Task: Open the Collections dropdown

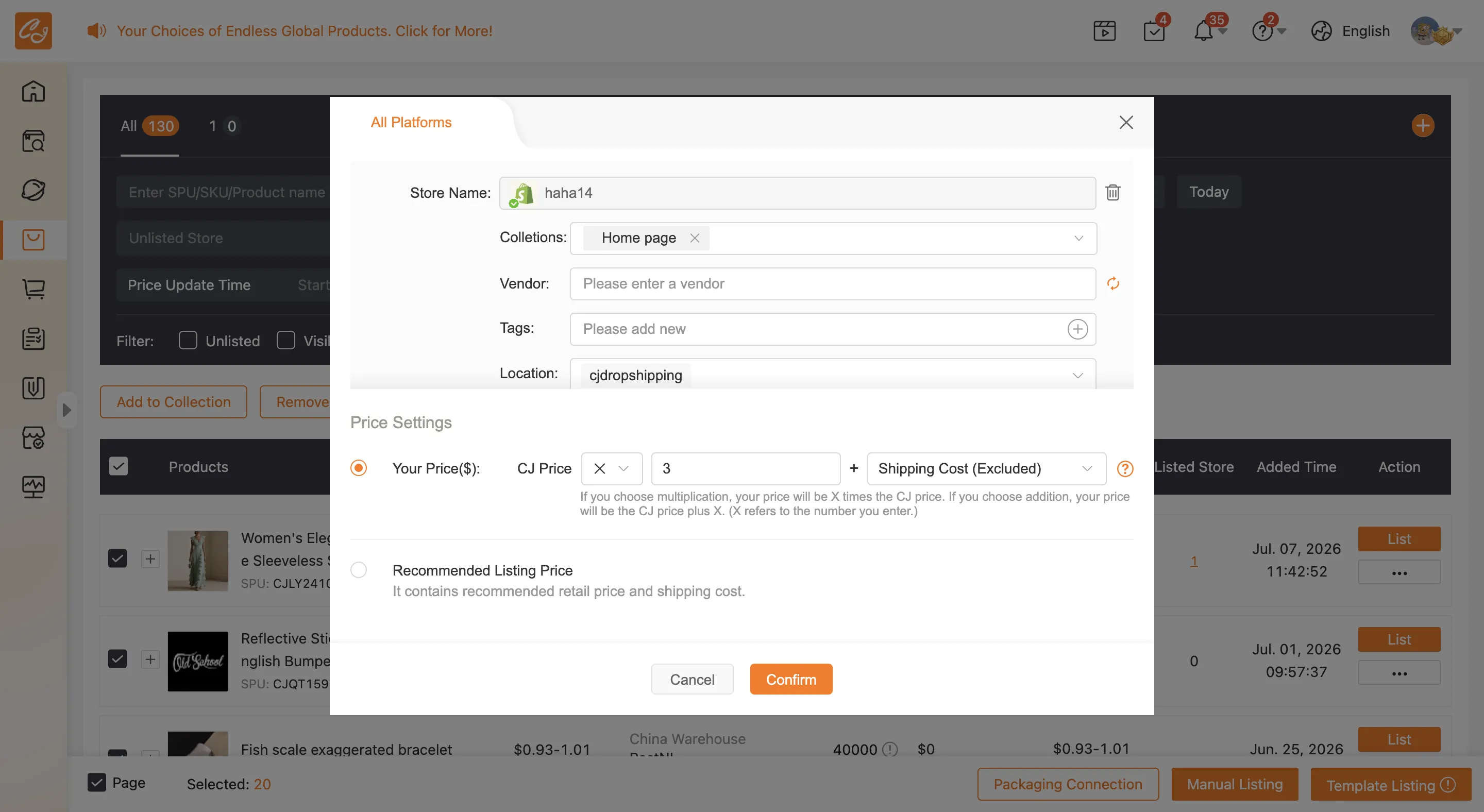Action: tap(833, 238)
